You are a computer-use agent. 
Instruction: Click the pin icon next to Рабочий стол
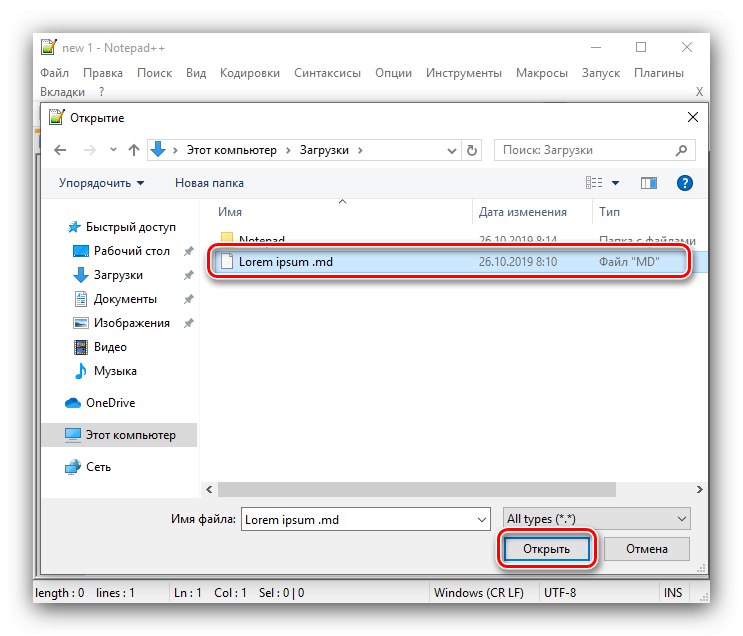pyautogui.click(x=189, y=251)
